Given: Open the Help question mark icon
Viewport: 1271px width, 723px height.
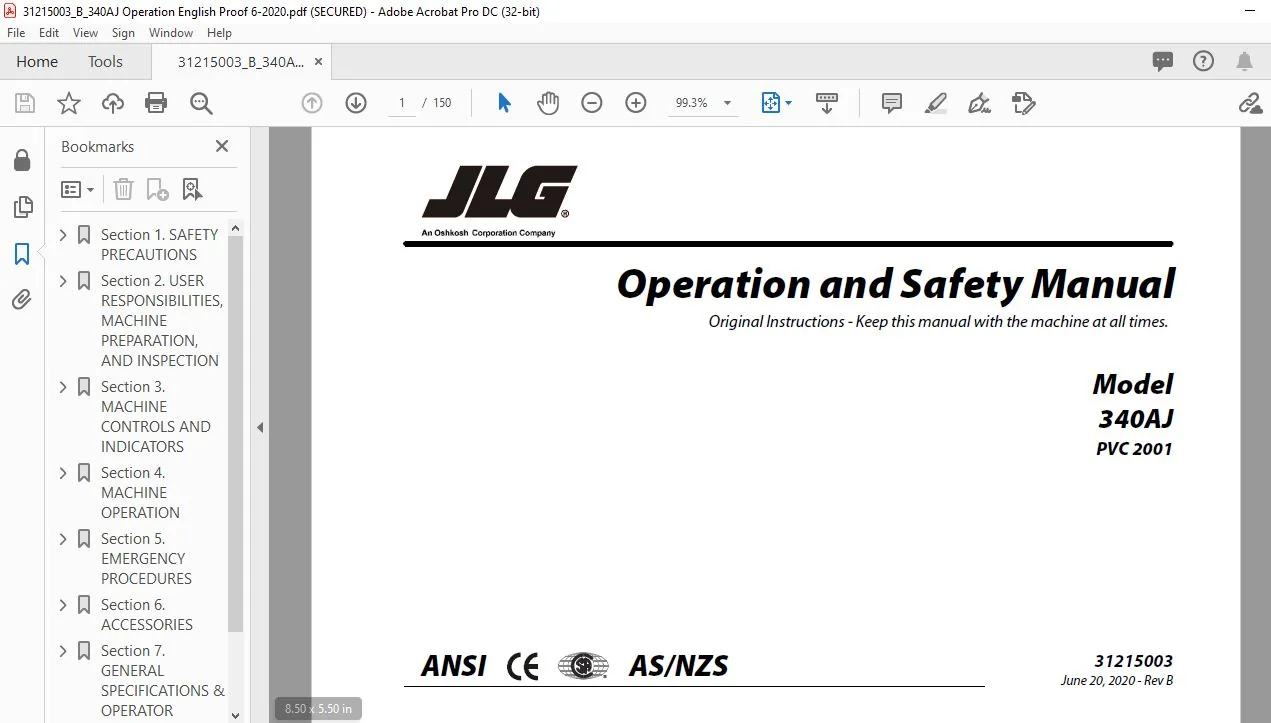Looking at the screenshot, I should coord(1203,61).
